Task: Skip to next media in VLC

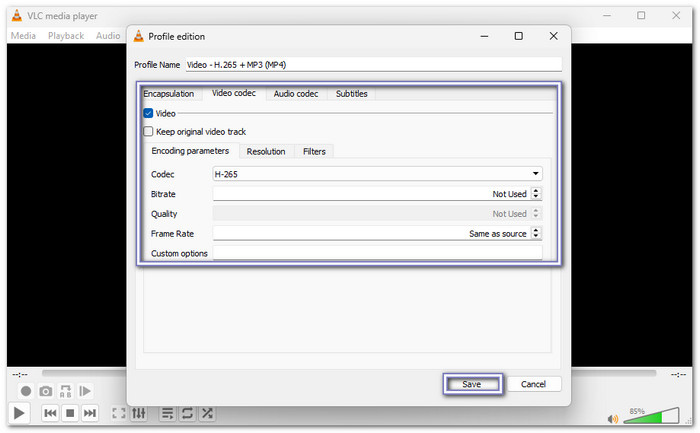Action: pos(90,413)
